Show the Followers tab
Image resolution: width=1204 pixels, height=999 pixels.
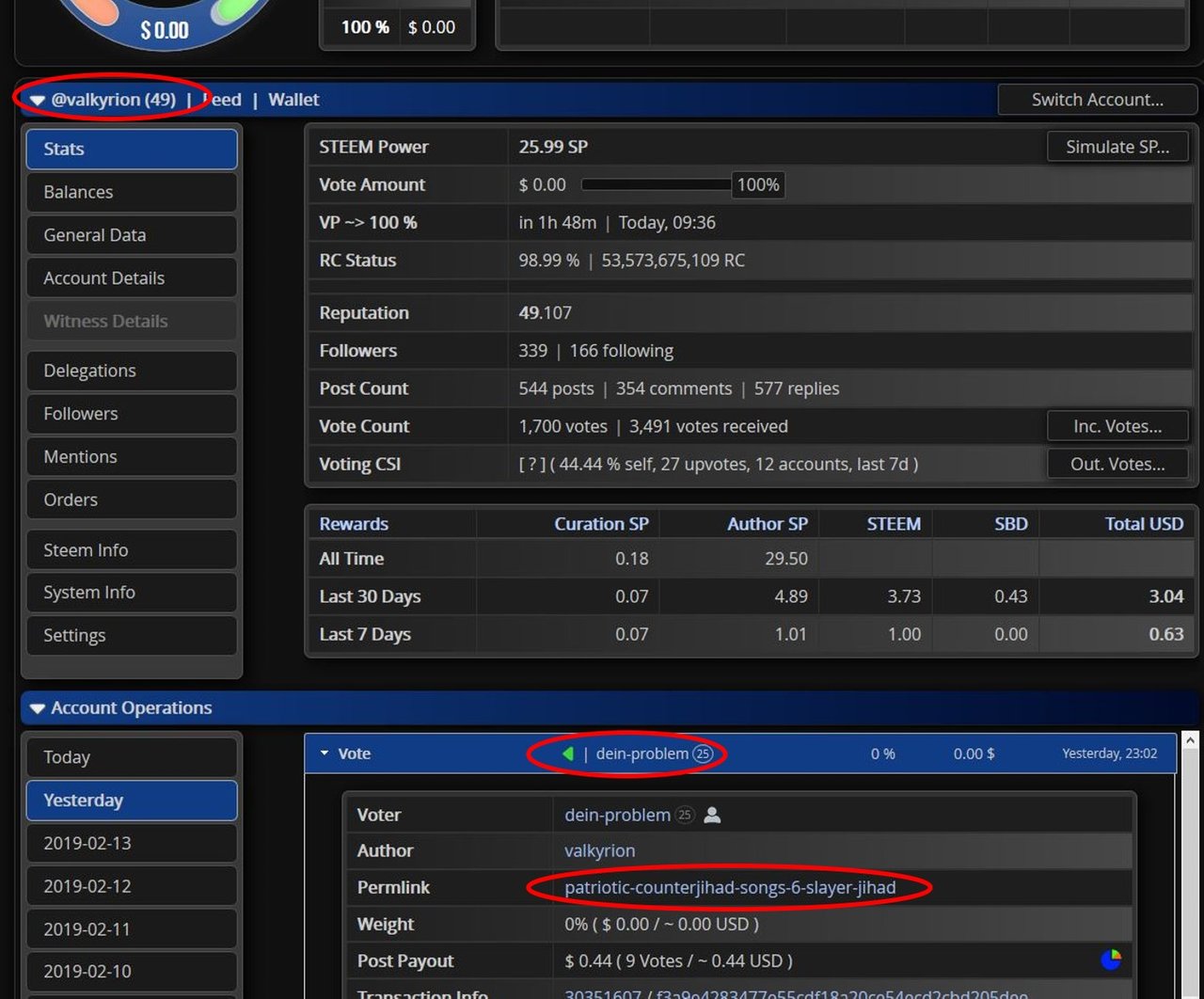pos(132,414)
